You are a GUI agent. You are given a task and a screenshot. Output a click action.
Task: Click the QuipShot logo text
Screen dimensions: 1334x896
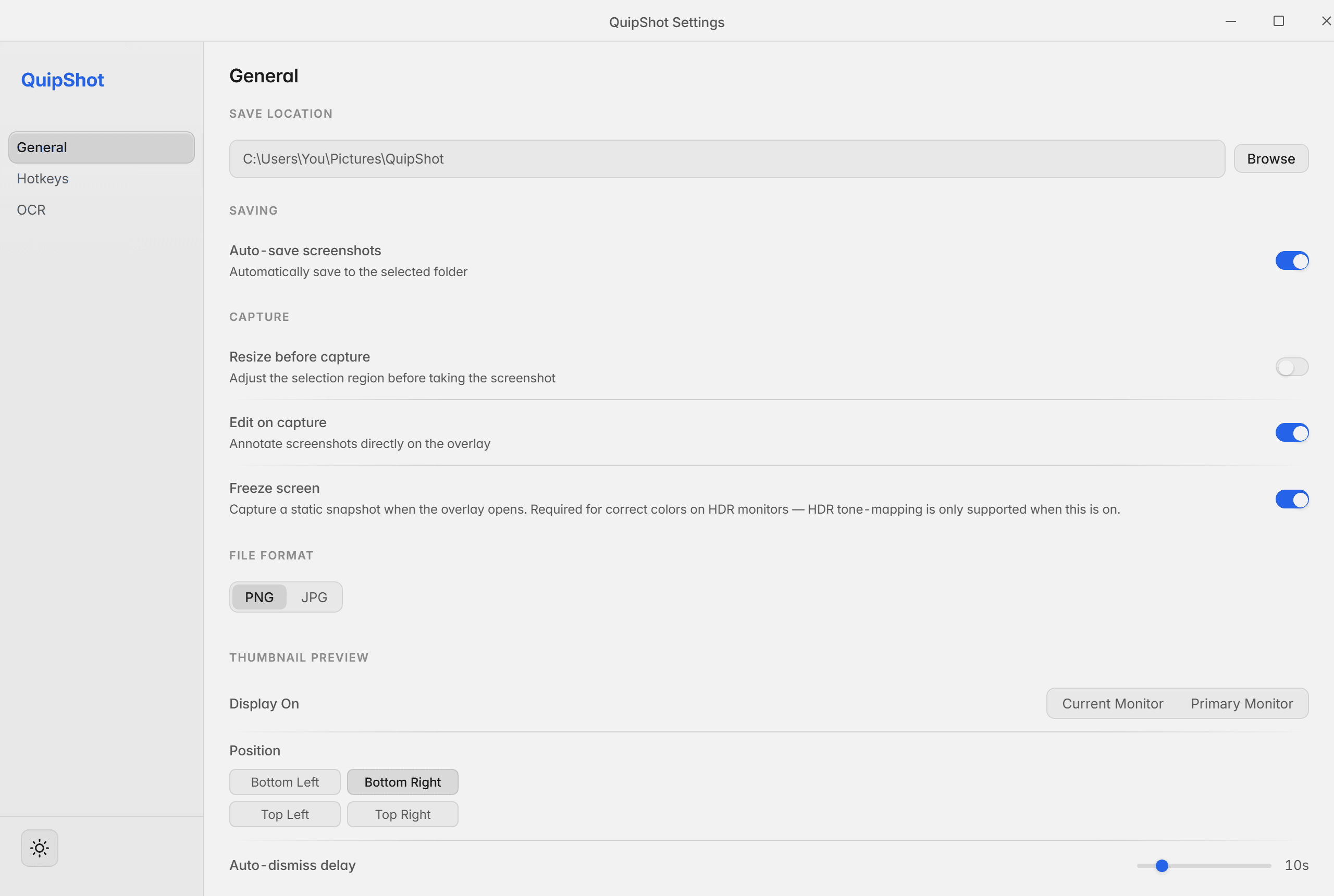(63, 80)
